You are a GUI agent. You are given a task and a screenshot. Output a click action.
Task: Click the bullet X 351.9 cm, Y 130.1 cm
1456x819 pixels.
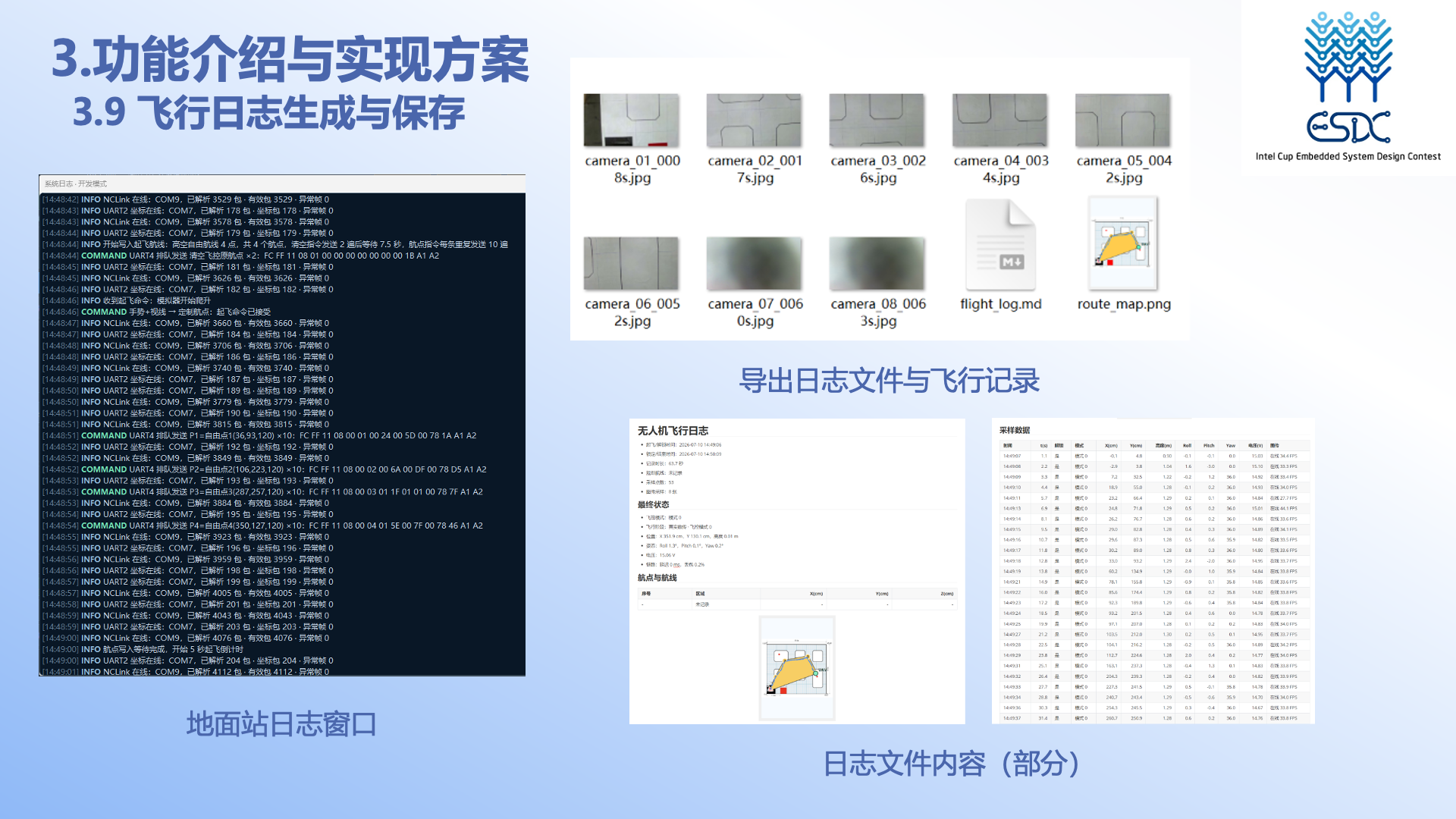point(692,536)
